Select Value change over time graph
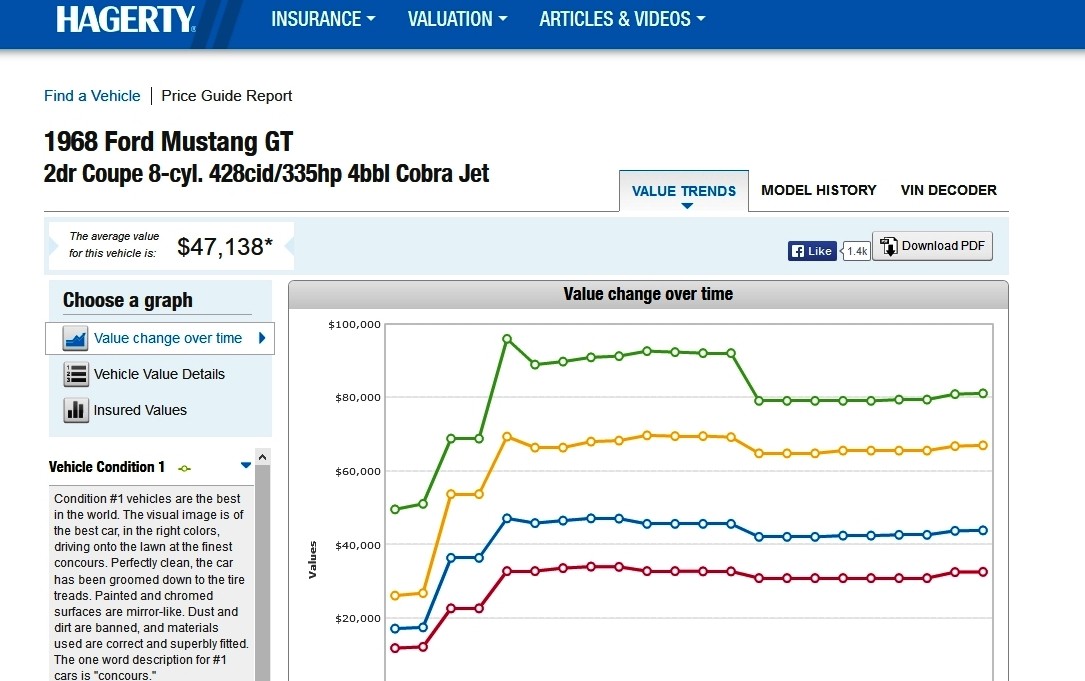 (160, 338)
